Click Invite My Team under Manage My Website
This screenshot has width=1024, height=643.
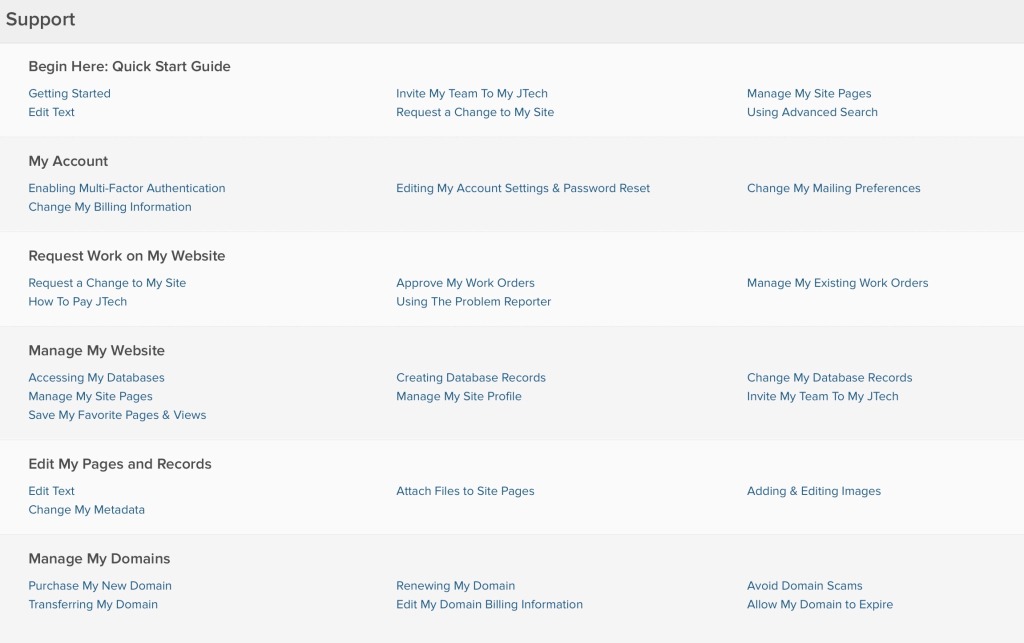coord(823,396)
